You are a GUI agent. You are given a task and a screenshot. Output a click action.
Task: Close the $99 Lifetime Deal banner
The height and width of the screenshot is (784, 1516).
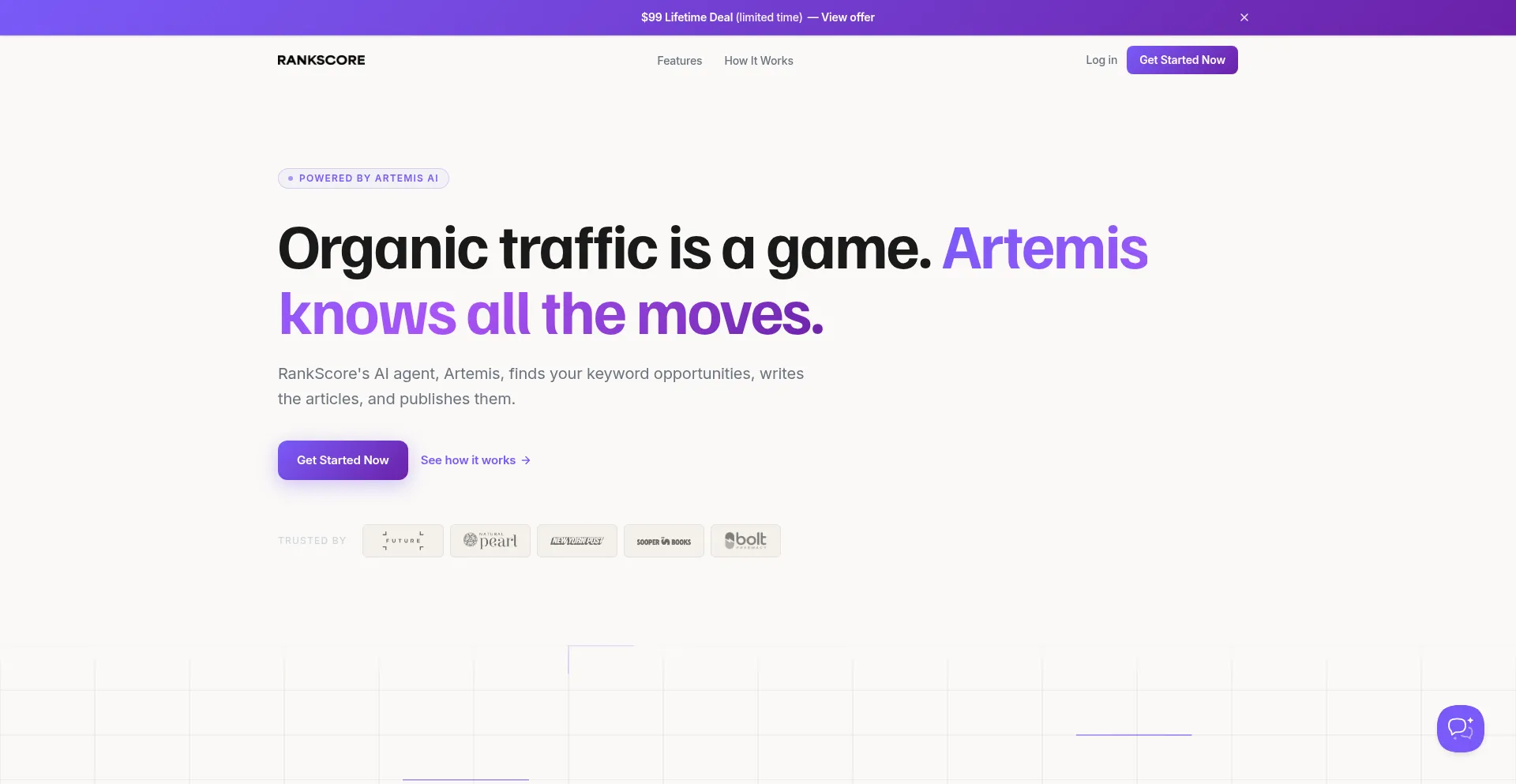1244,17
